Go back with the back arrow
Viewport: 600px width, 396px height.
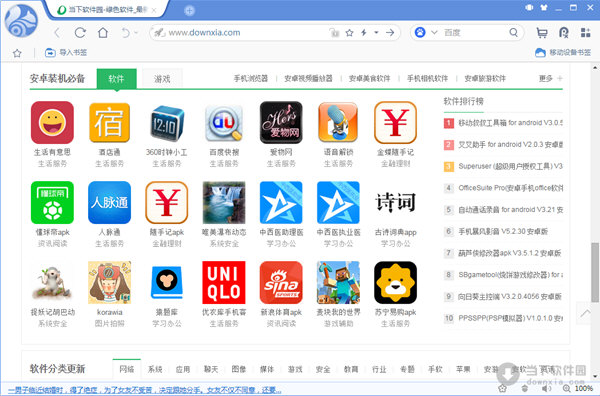pos(57,33)
